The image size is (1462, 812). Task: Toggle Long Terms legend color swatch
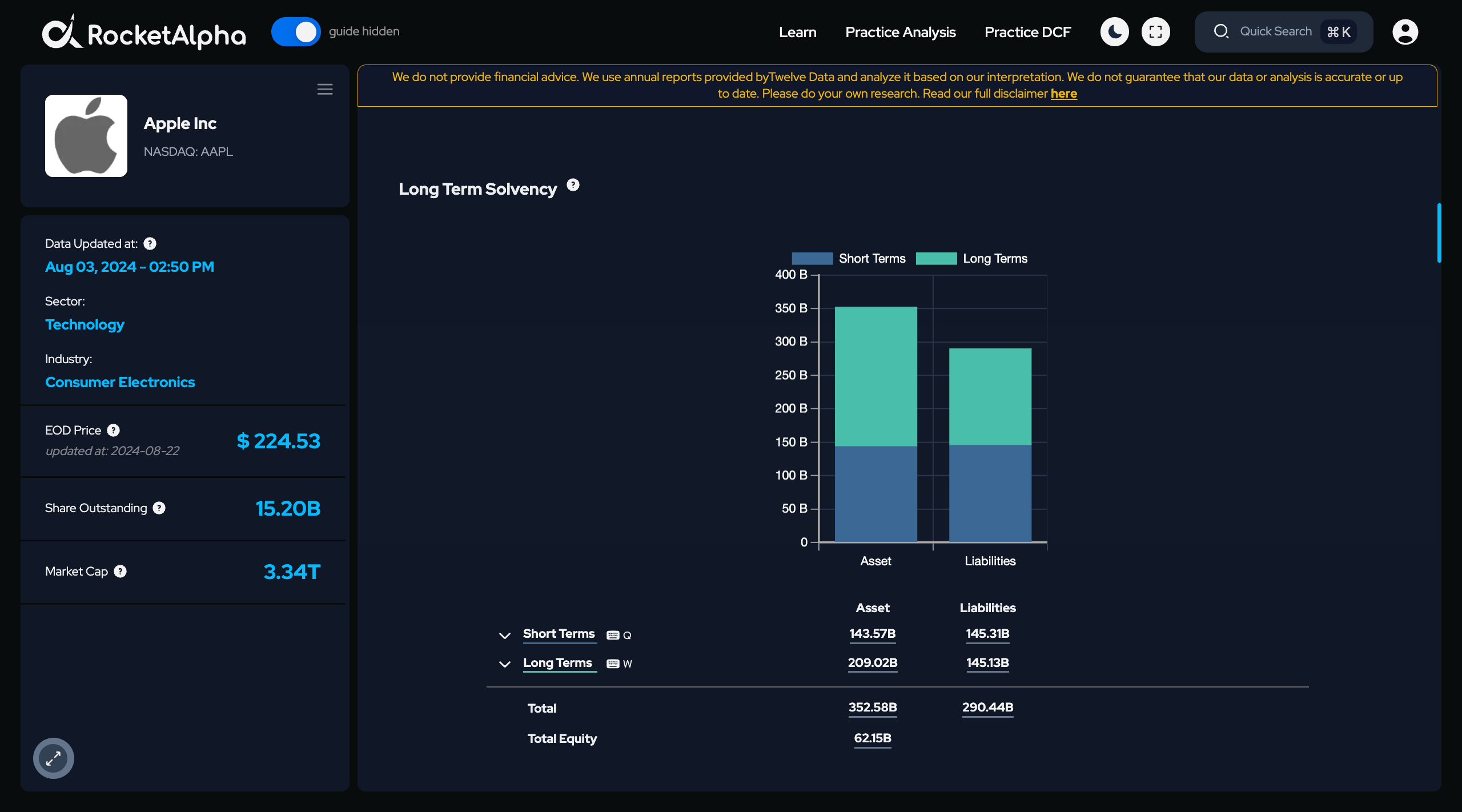[x=936, y=259]
